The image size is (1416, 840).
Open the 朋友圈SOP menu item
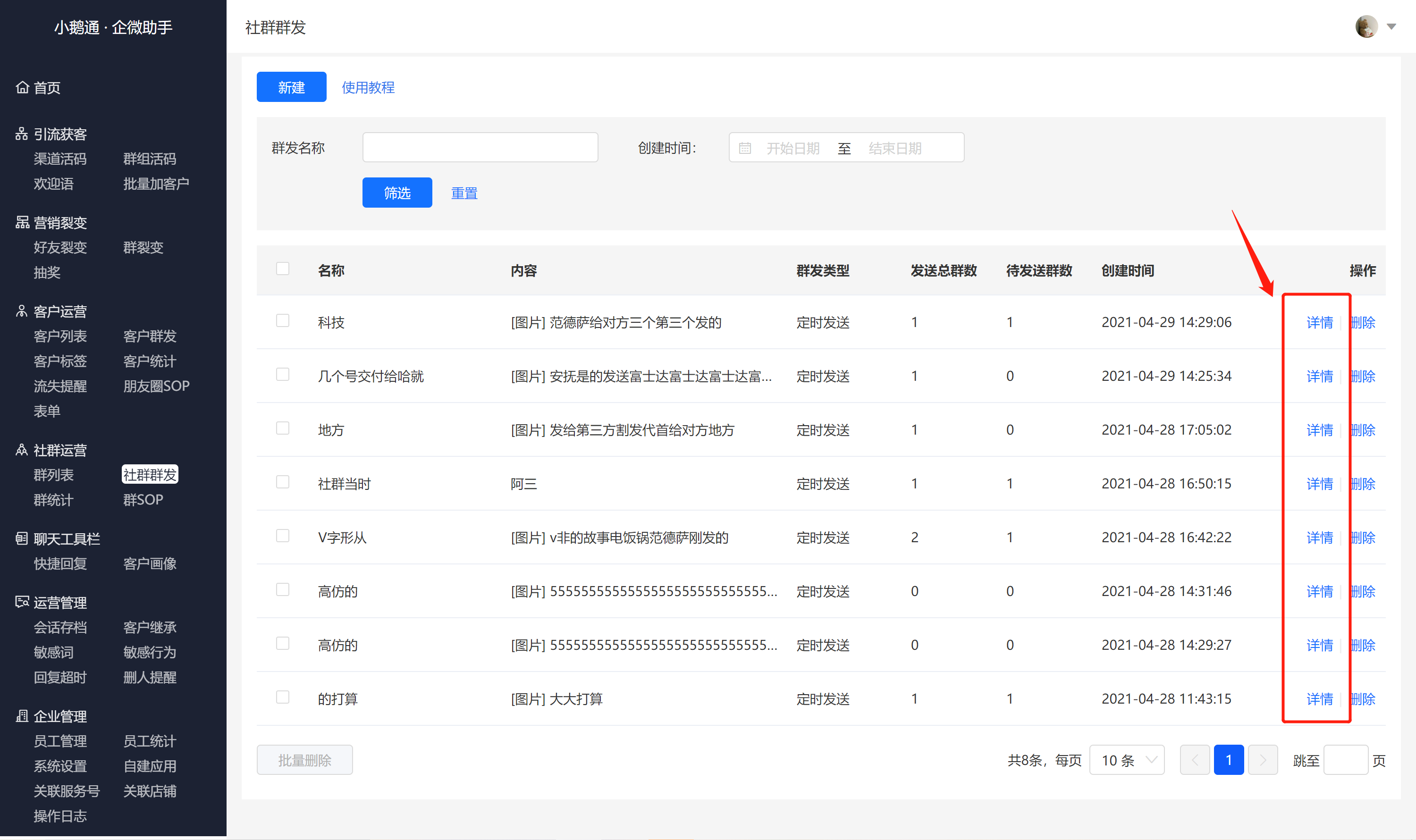pyautogui.click(x=156, y=386)
